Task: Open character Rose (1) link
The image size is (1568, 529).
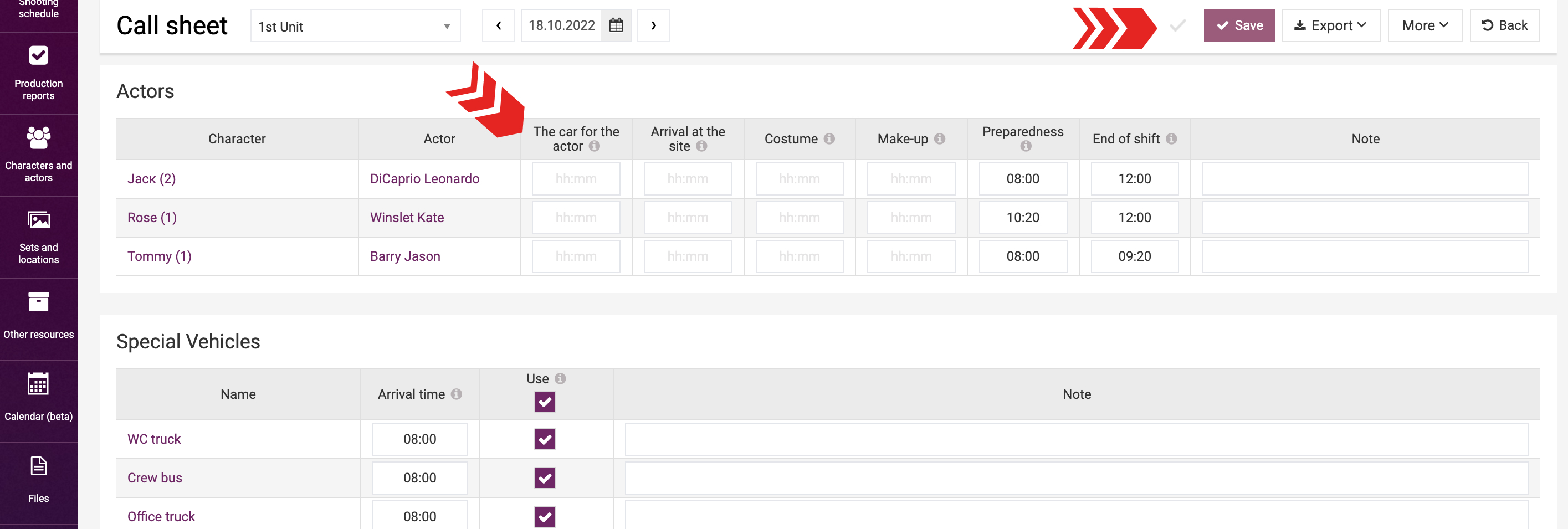Action: [152, 218]
